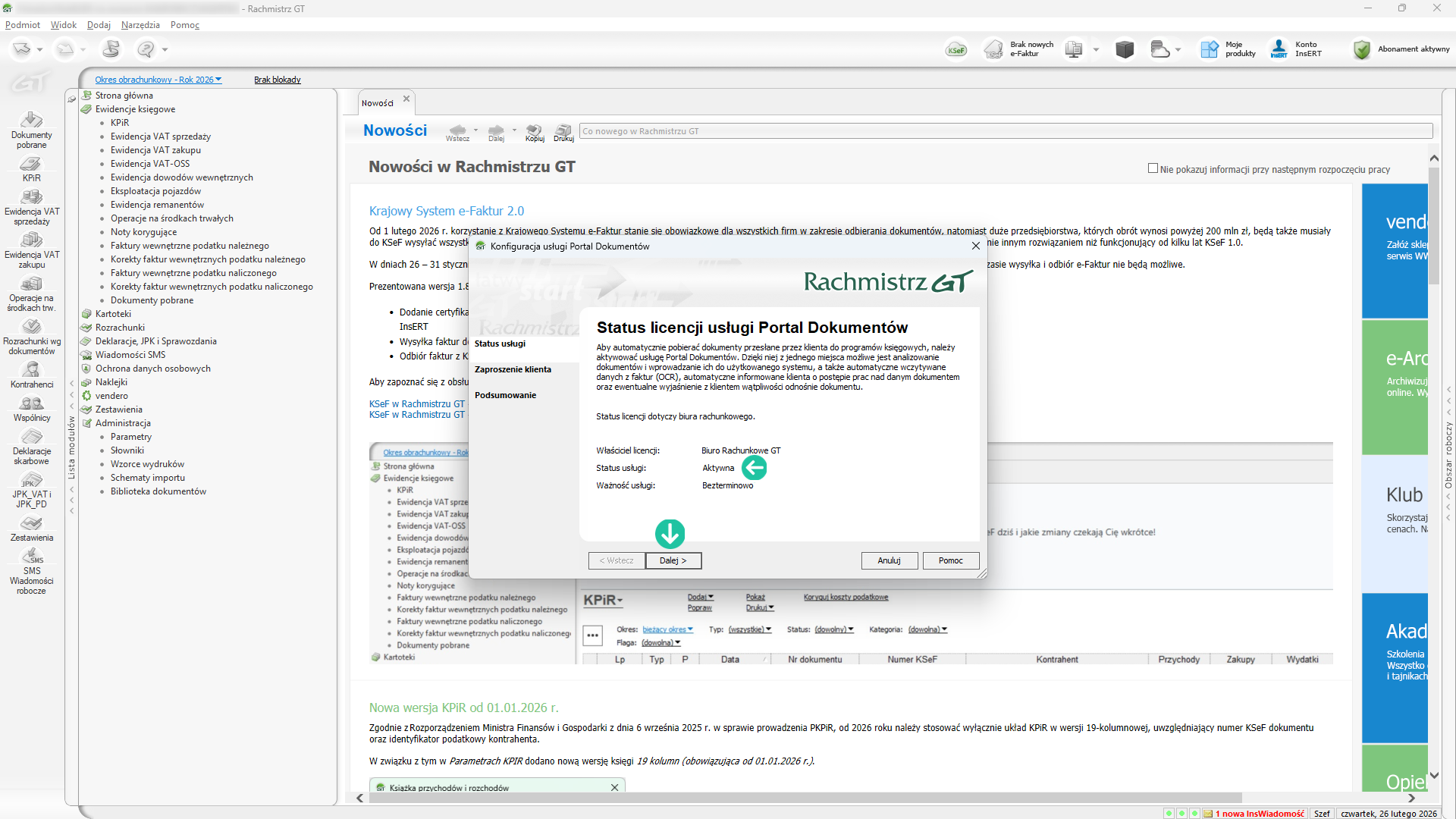Click Anuluj in configuration dialog
1456x819 pixels.
(x=889, y=560)
